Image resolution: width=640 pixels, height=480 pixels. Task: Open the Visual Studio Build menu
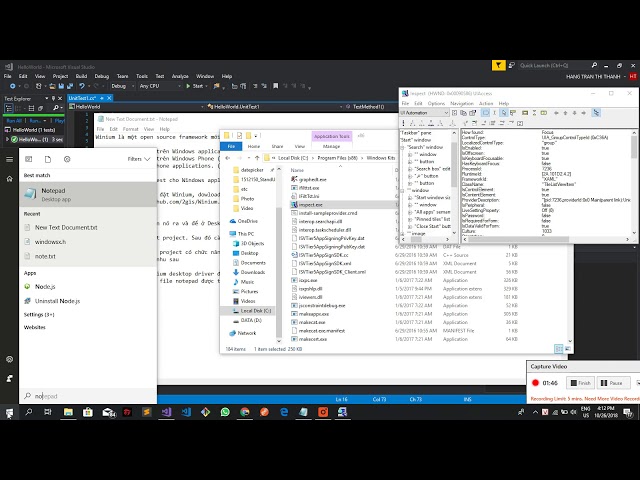tap(81, 76)
